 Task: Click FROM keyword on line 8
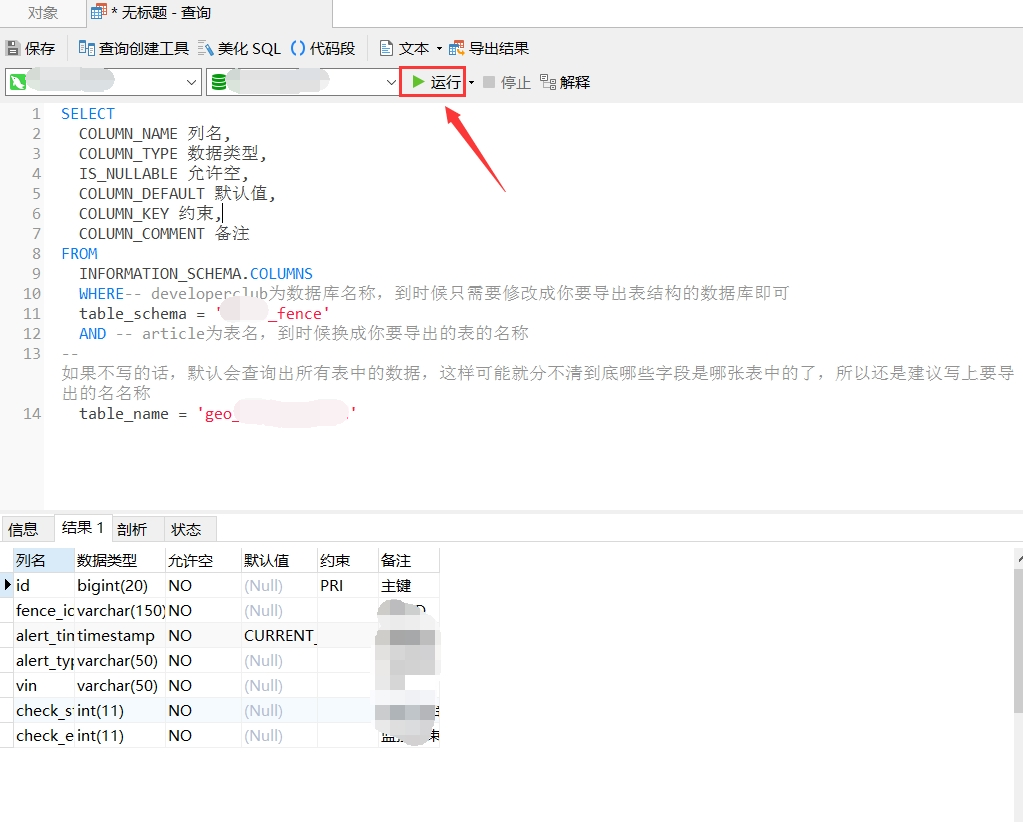[79, 253]
